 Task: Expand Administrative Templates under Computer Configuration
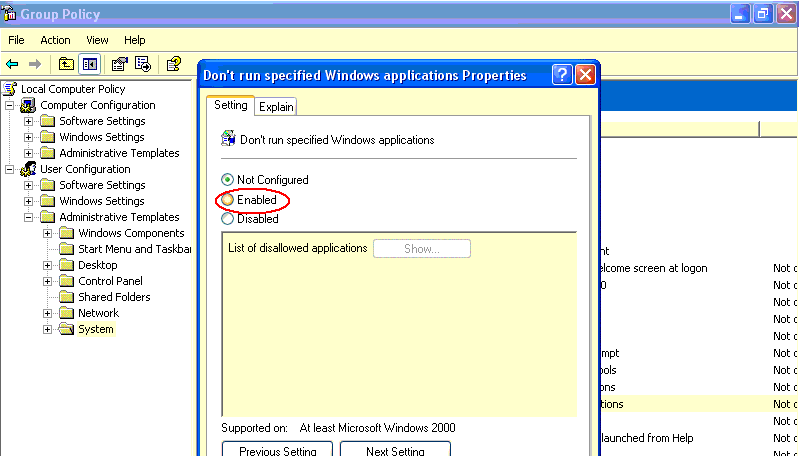29,153
